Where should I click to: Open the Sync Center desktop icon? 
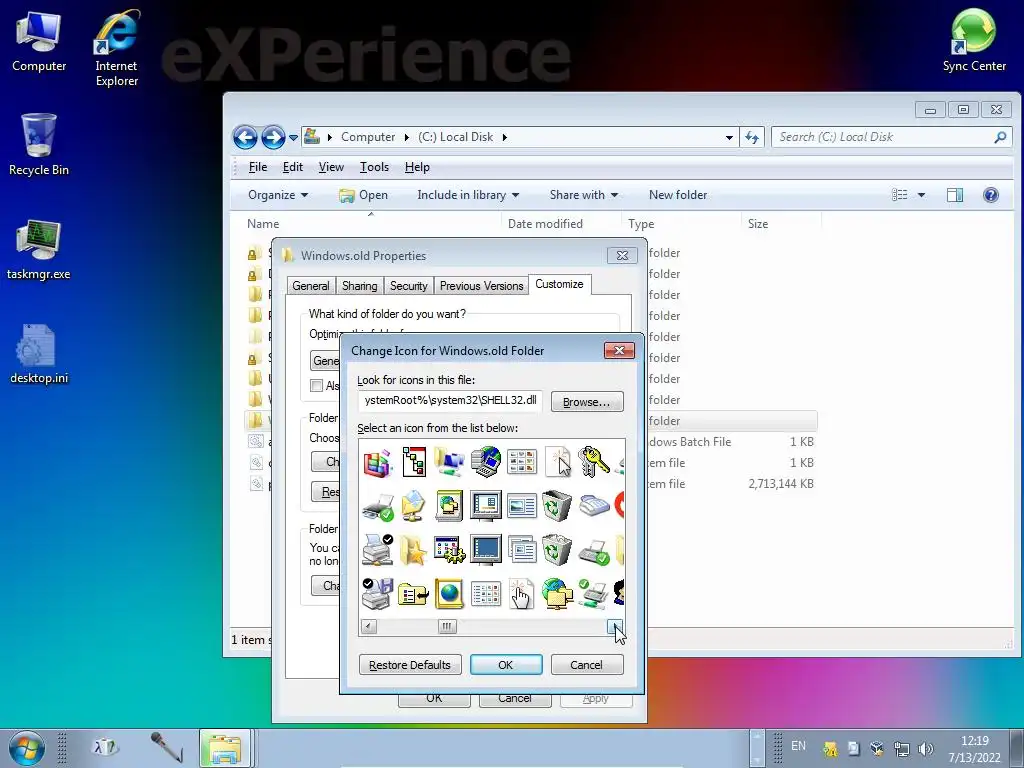pos(974,40)
